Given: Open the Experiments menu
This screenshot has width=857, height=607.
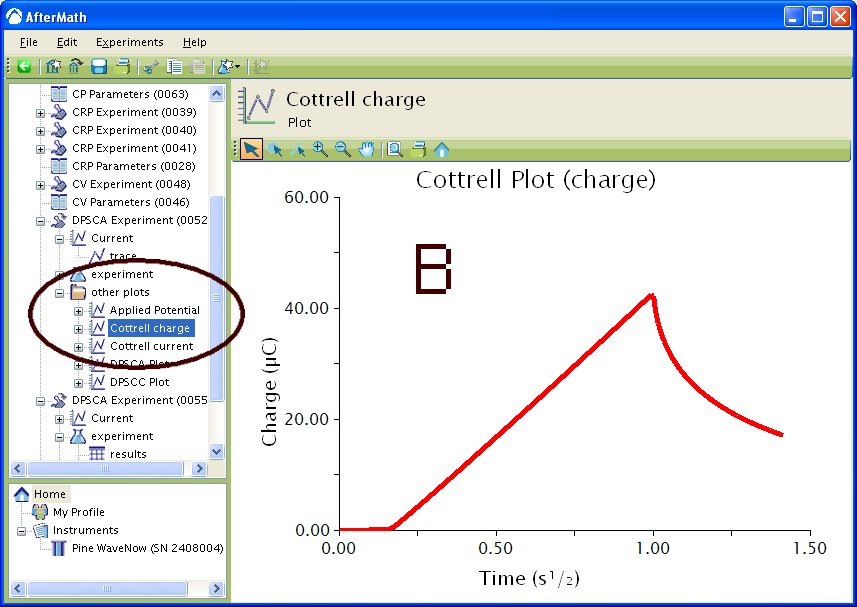Looking at the screenshot, I should click(x=130, y=42).
